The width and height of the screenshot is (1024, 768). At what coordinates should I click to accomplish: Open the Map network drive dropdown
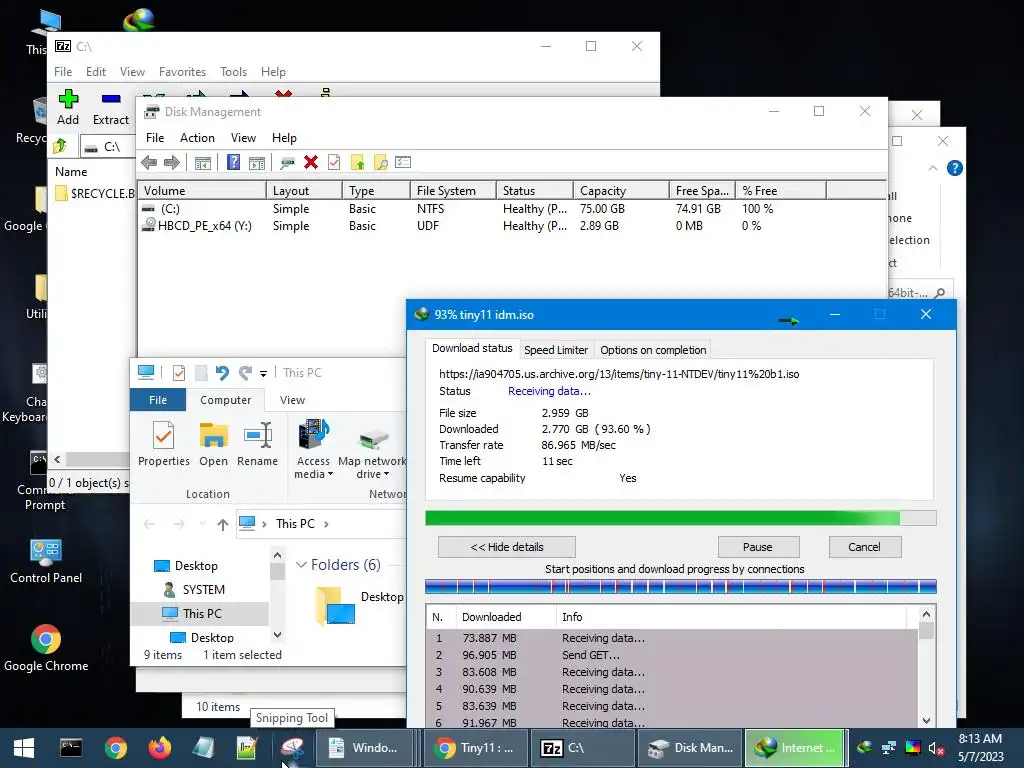(372, 449)
